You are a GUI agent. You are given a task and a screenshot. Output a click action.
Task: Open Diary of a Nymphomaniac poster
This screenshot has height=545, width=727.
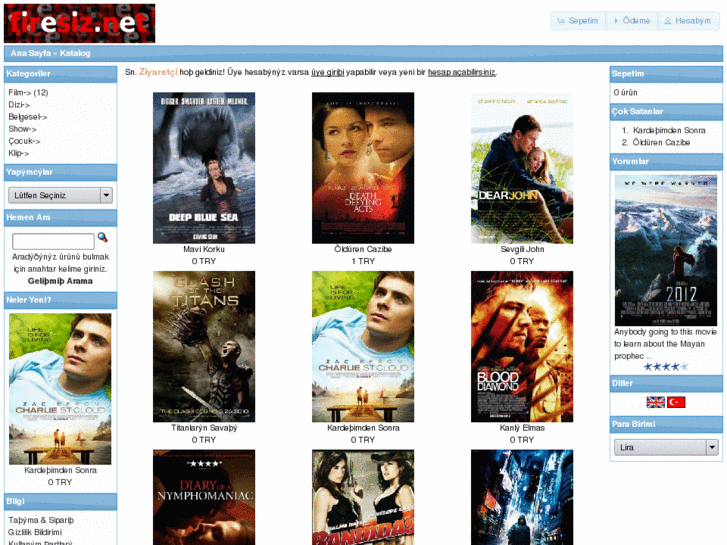204,497
